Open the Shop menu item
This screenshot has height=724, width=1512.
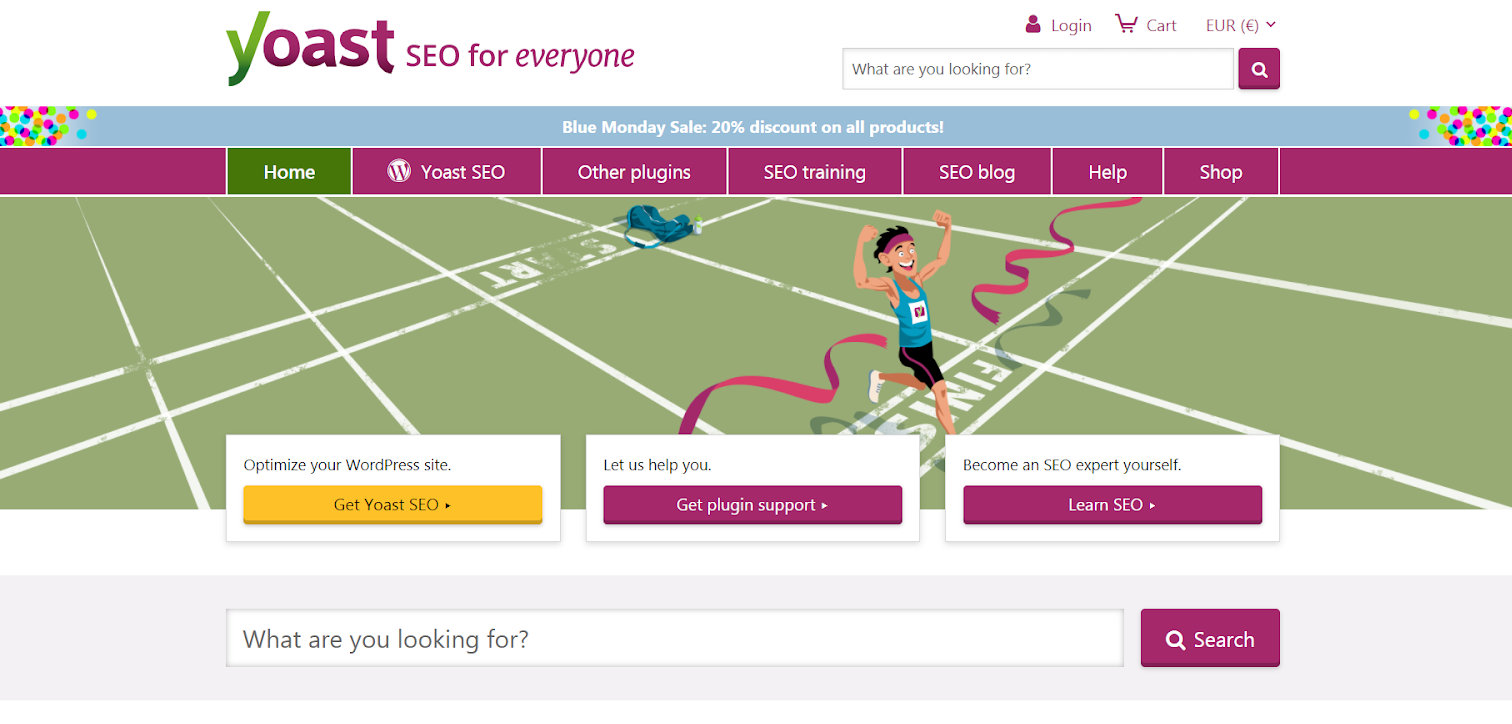point(1220,172)
